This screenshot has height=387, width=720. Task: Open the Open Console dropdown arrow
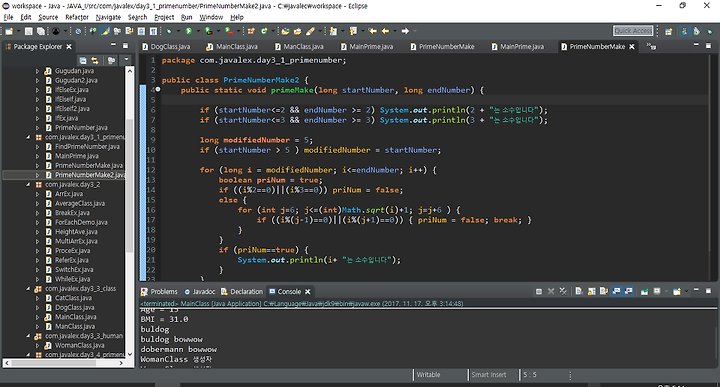686,292
